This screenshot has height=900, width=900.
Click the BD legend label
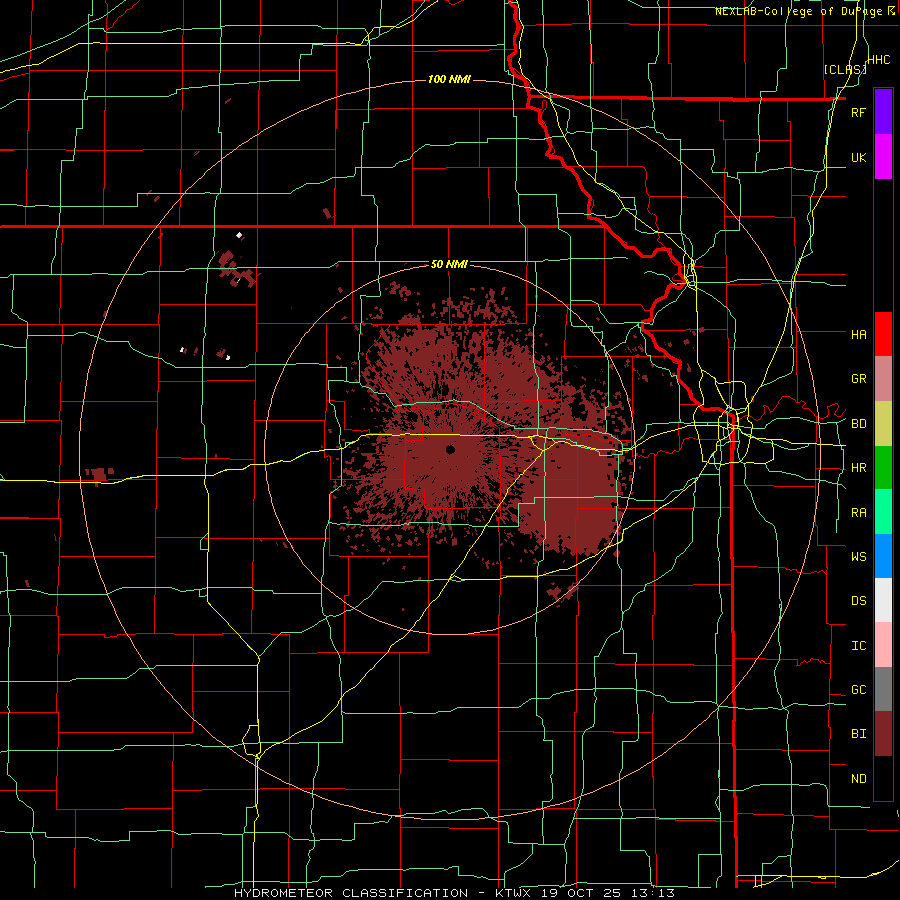click(858, 424)
